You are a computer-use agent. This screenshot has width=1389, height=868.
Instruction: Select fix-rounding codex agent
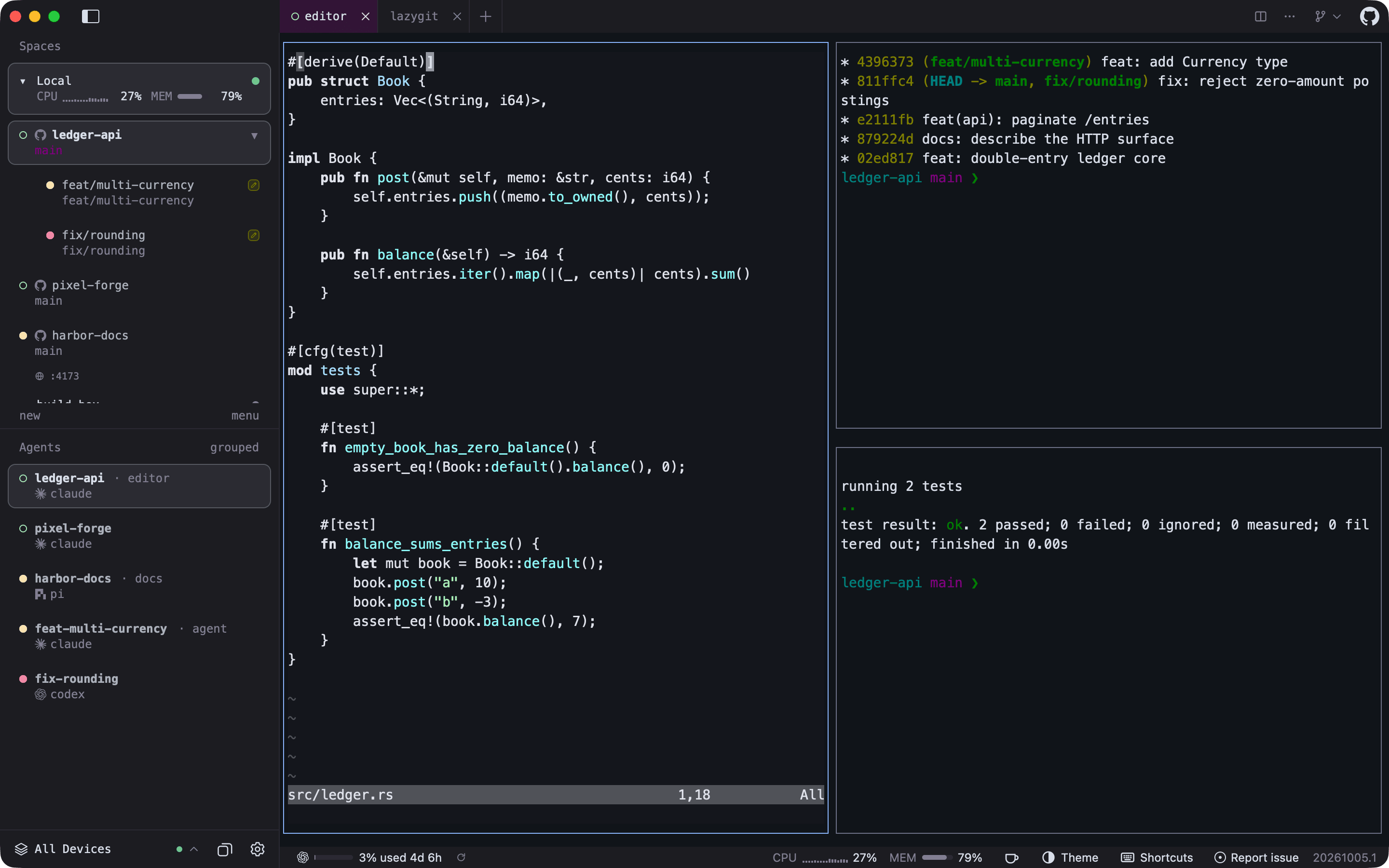click(139, 686)
